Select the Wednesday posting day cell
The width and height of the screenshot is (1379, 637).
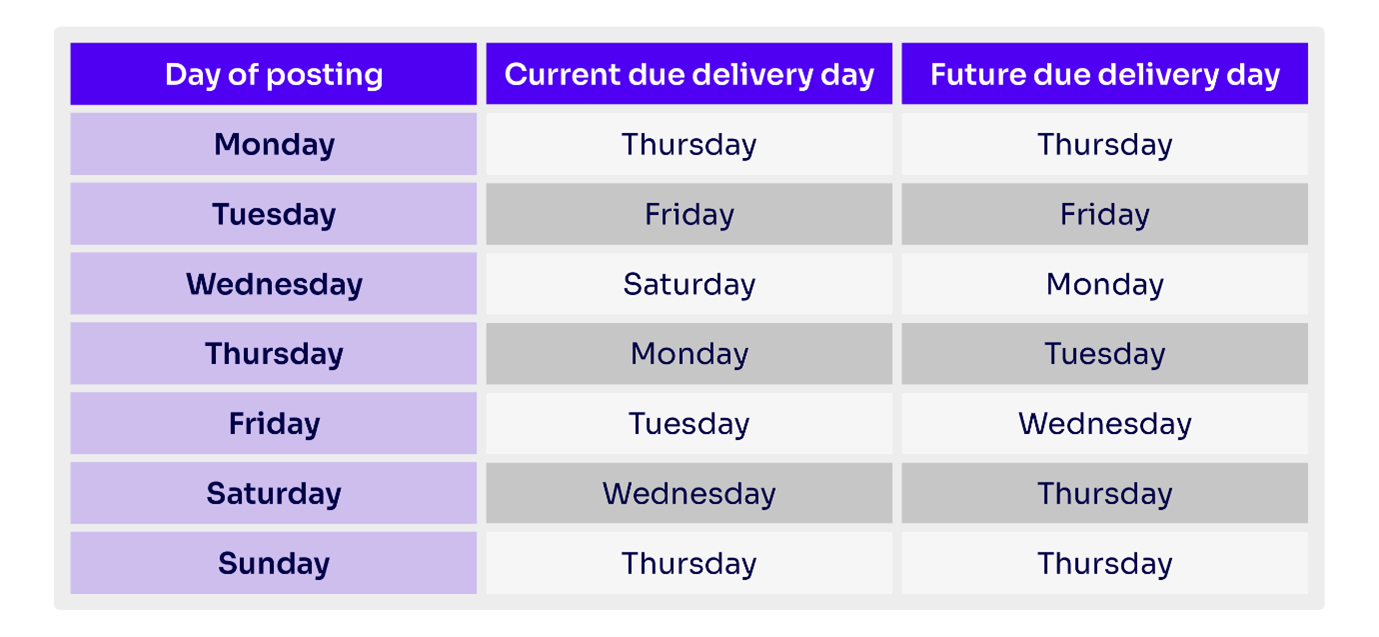tap(273, 284)
